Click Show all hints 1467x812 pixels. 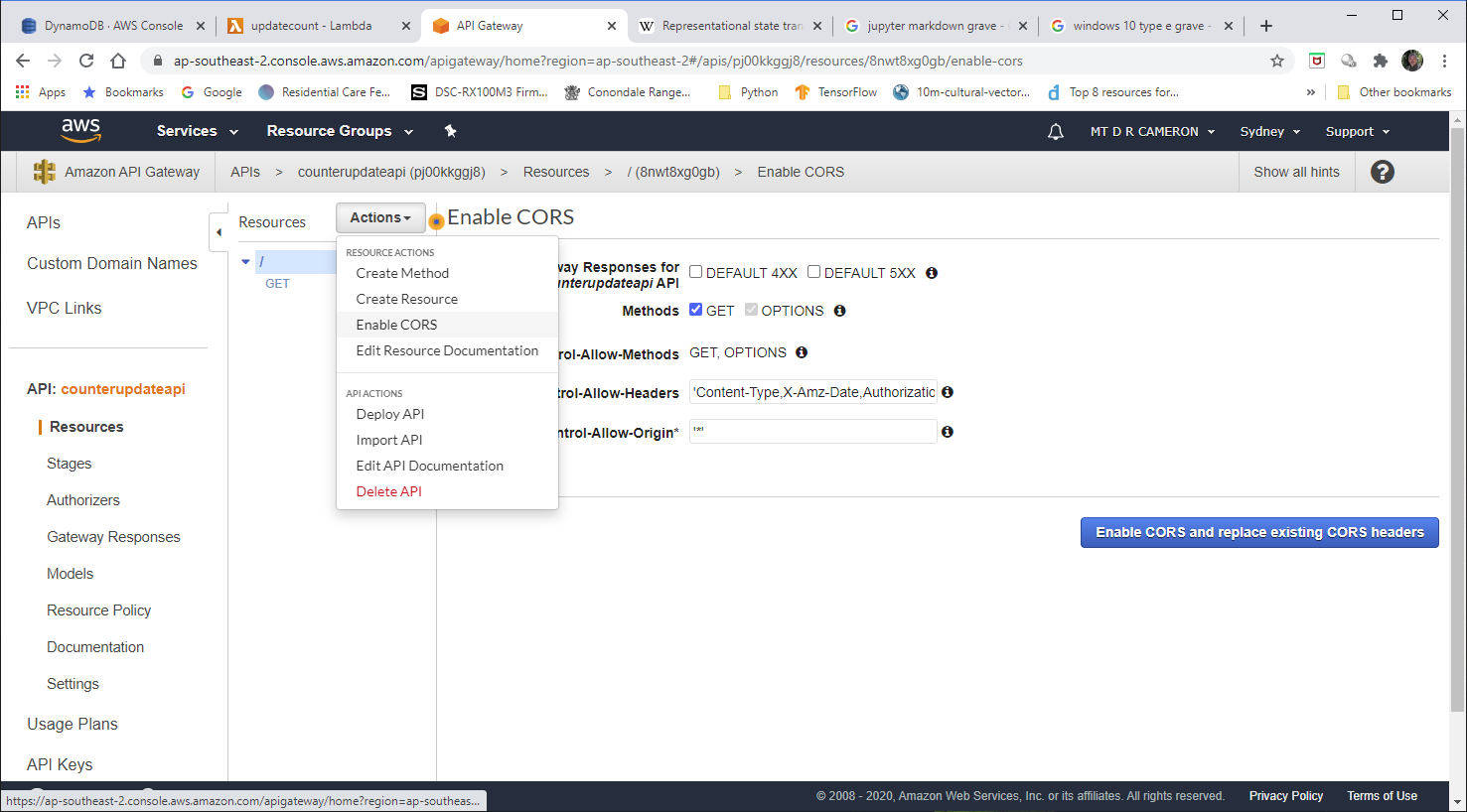1296,172
